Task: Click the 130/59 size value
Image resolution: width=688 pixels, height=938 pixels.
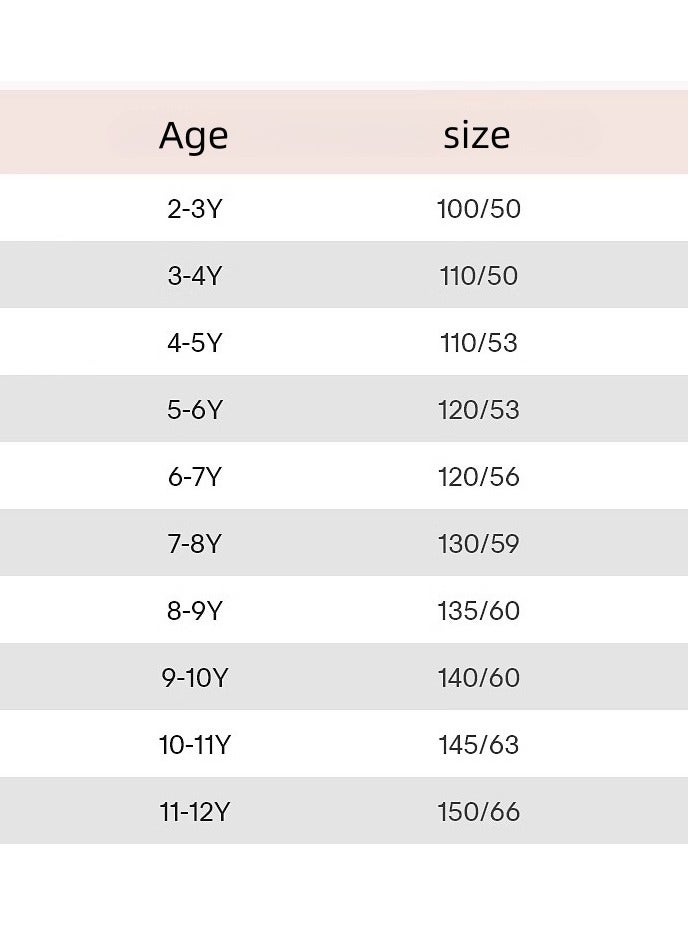Action: [x=478, y=544]
